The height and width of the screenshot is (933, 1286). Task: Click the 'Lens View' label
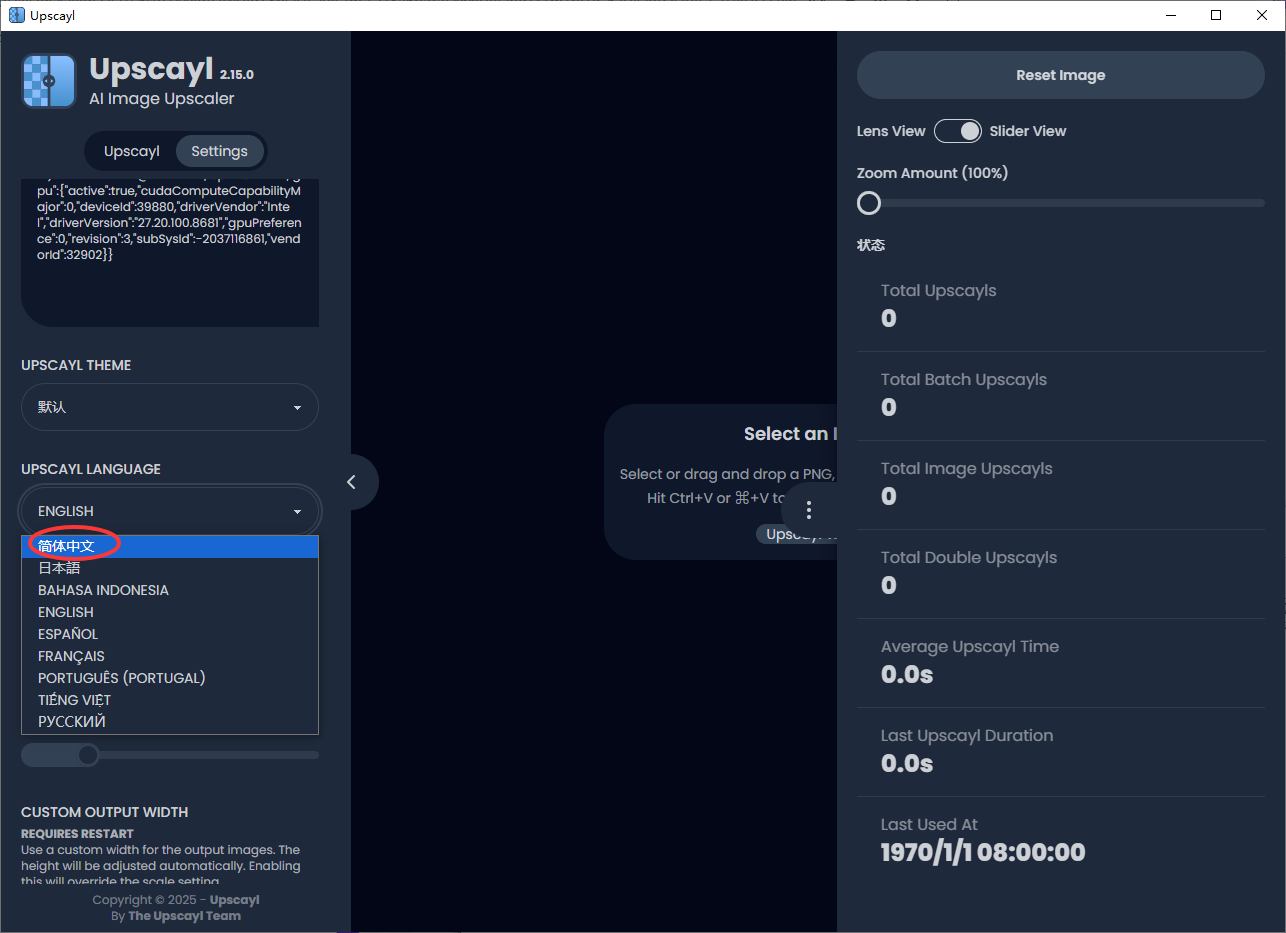[891, 131]
